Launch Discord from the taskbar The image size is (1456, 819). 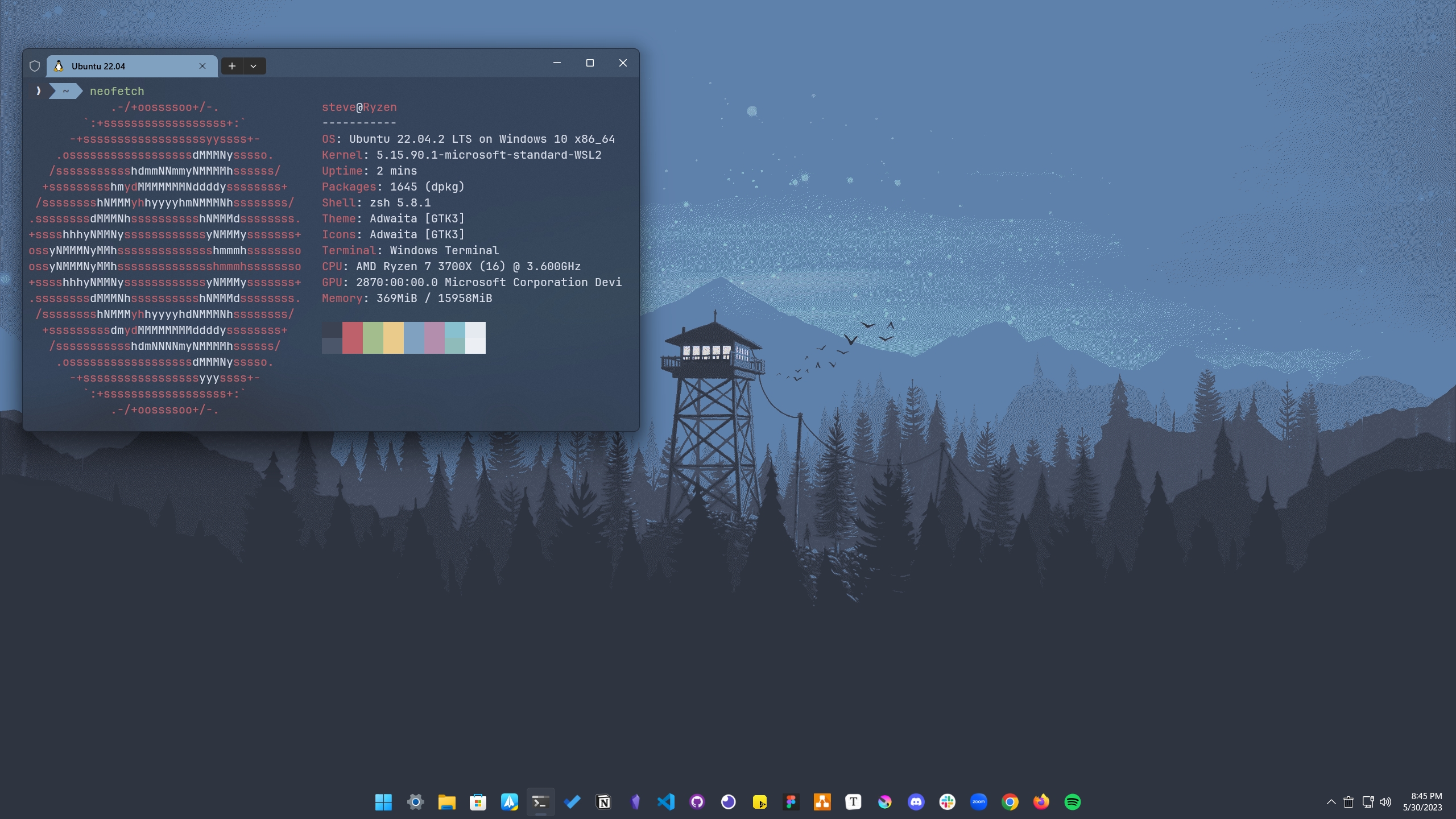coord(916,802)
